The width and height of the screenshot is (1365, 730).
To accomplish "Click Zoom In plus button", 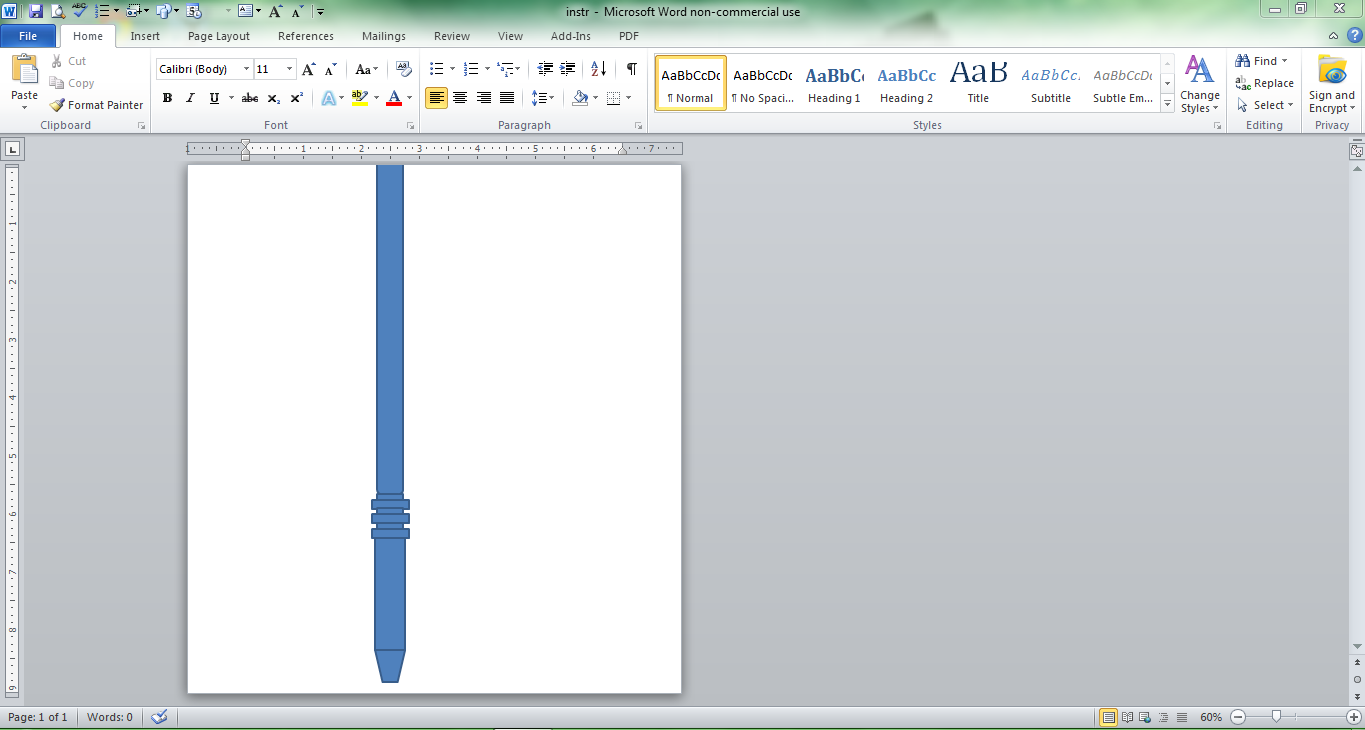I will click(1353, 717).
